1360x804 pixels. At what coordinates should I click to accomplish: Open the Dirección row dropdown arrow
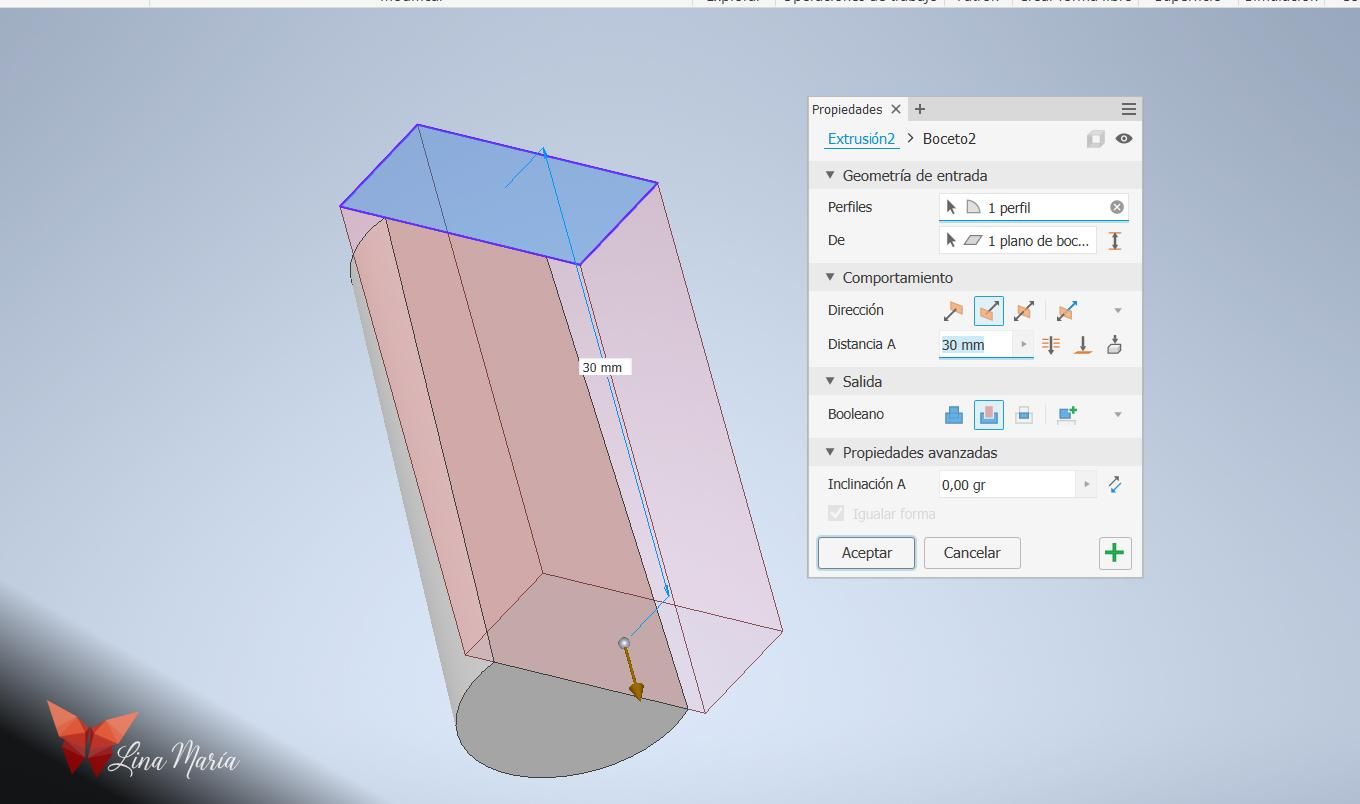(x=1118, y=311)
